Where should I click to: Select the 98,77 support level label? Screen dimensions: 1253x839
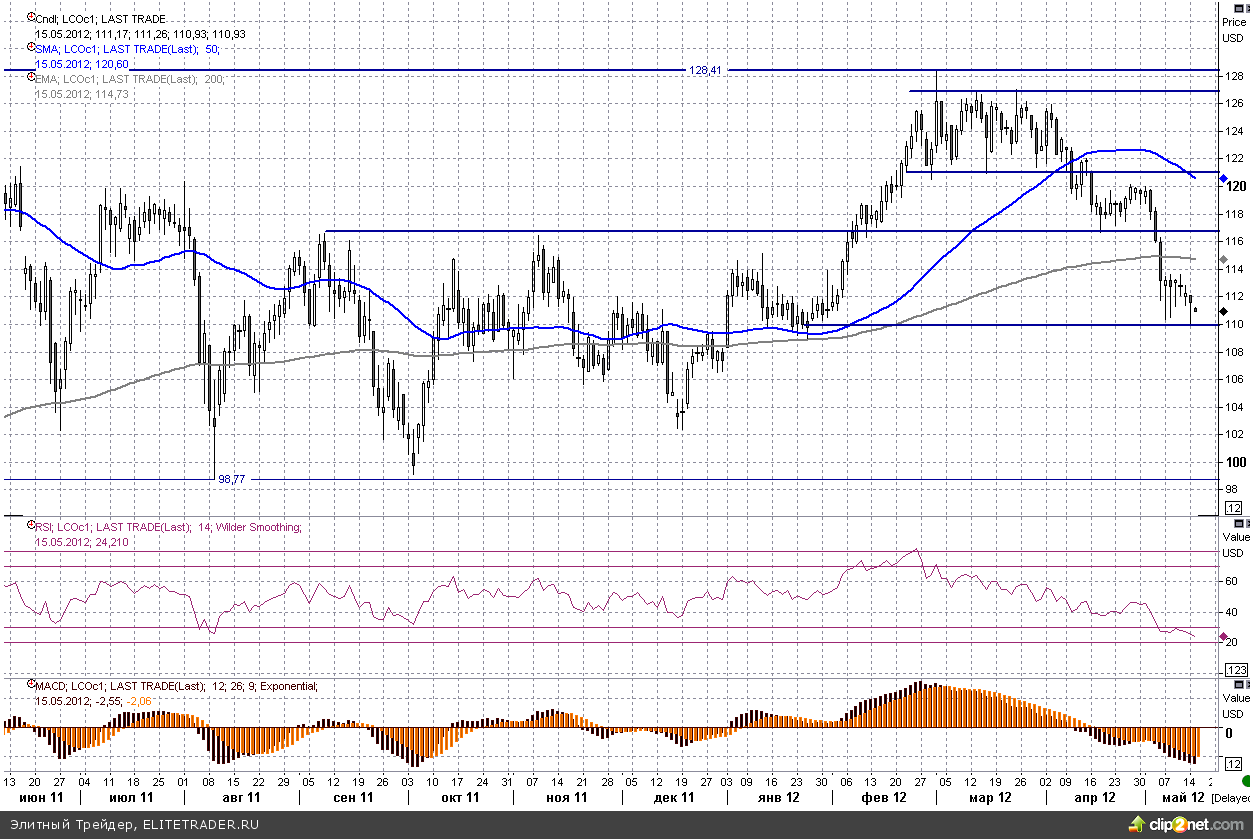[x=231, y=480]
